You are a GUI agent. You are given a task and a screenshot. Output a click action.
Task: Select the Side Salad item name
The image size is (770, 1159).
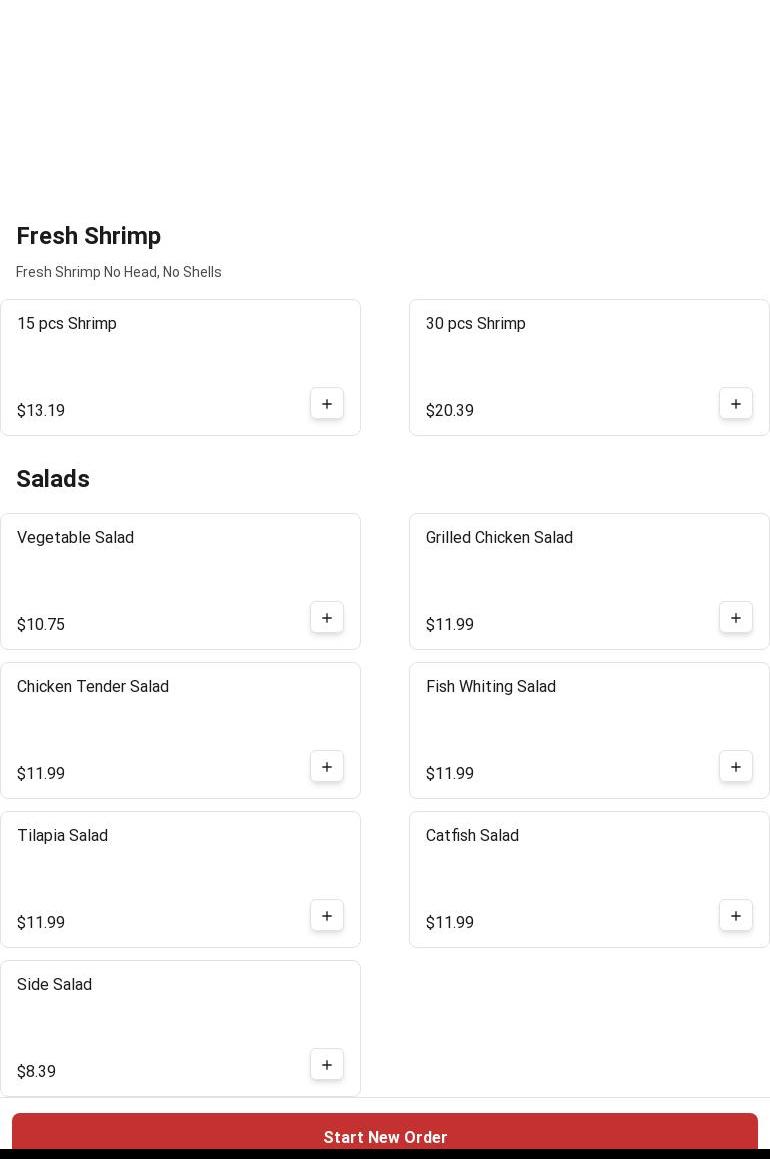tap(54, 985)
